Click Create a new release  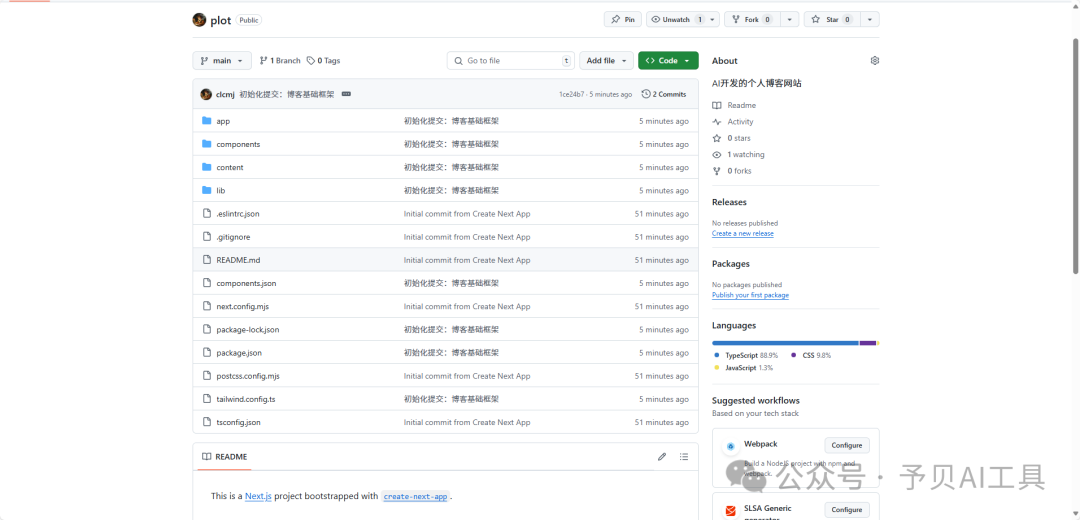(x=742, y=233)
